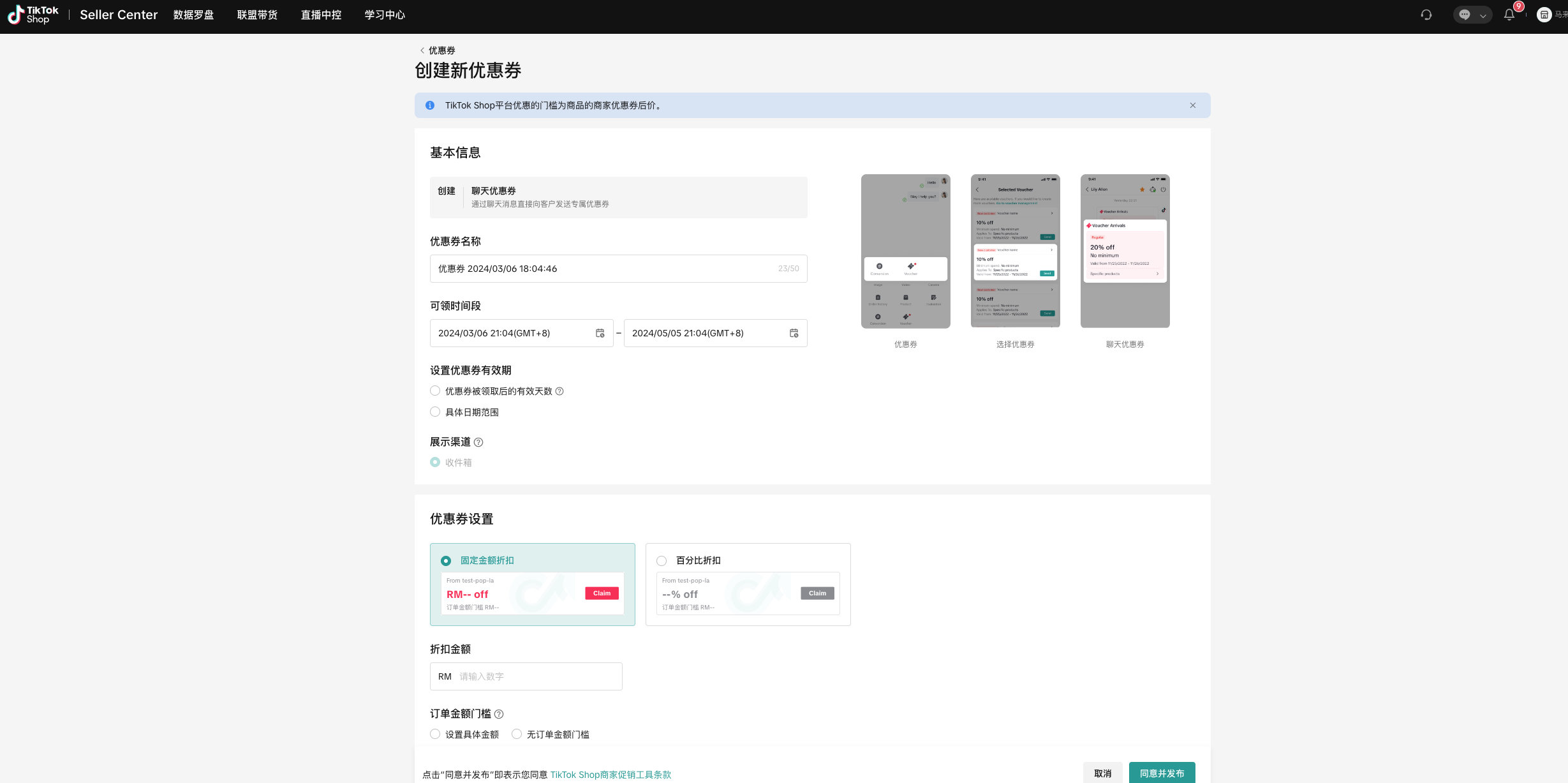Open the chat message bubble icon
1568x783 pixels.
click(1465, 15)
